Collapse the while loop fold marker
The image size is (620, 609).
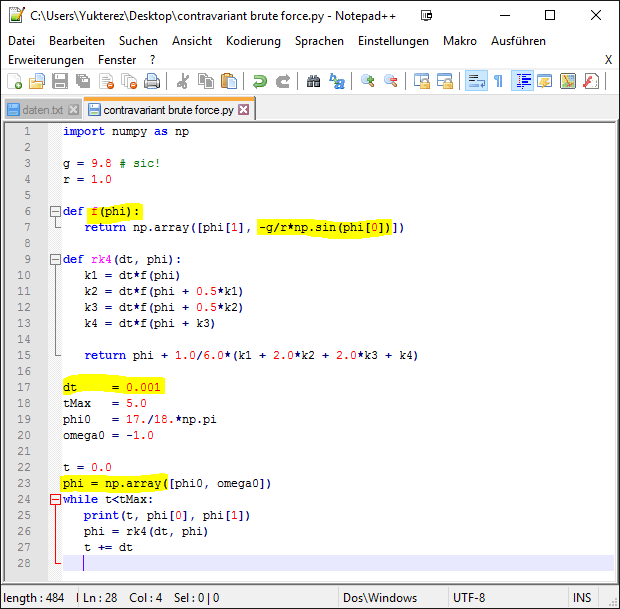pos(54,499)
